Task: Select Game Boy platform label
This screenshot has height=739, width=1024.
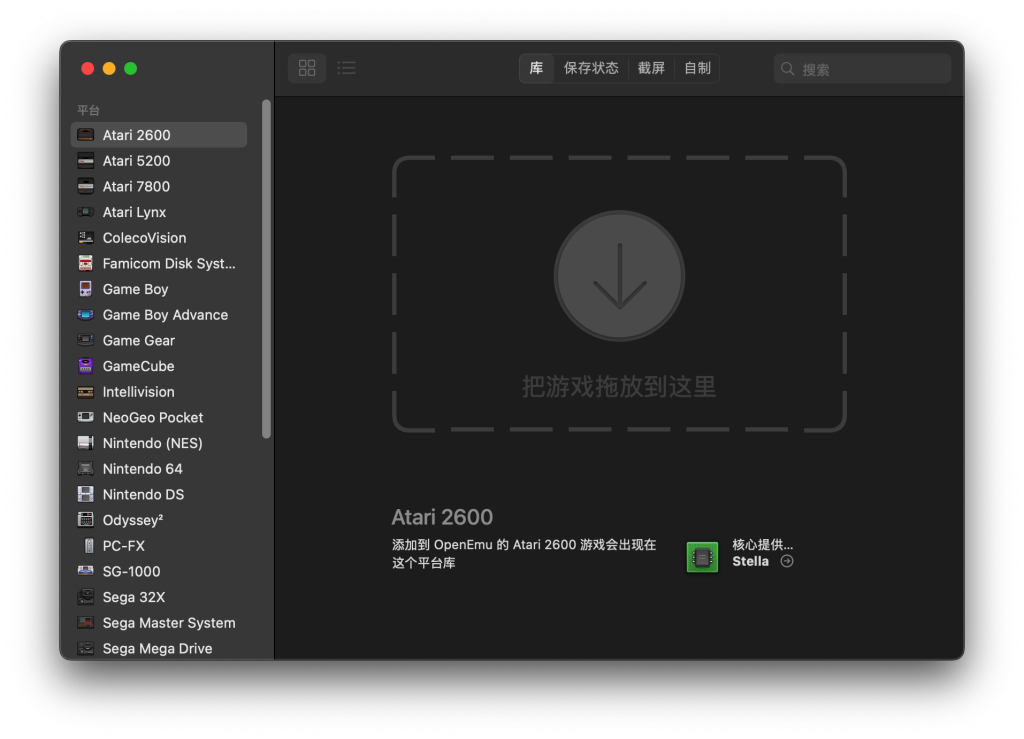Action: (135, 289)
